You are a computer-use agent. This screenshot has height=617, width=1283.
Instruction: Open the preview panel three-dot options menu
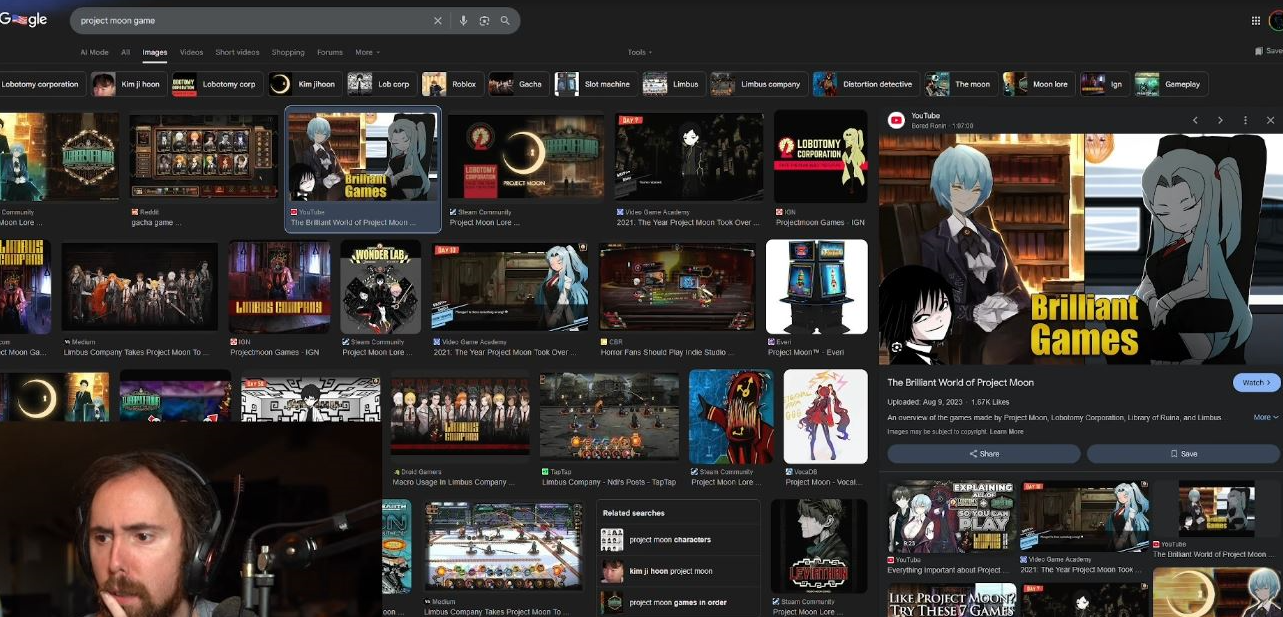point(1245,120)
